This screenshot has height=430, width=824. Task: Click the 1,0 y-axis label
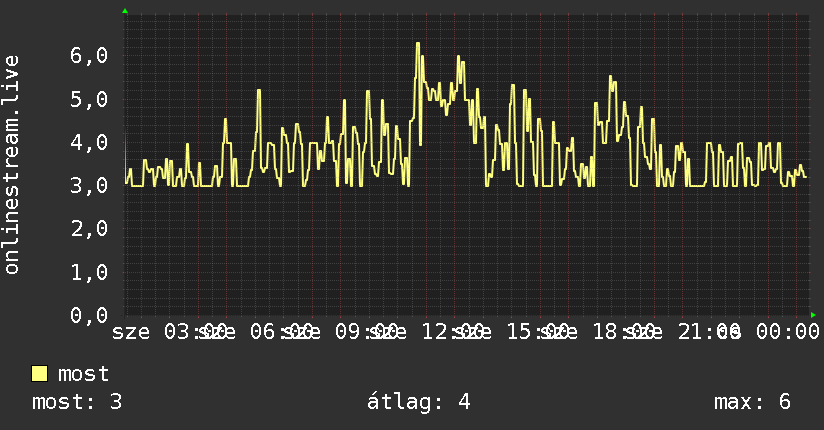pyautogui.click(x=89, y=272)
